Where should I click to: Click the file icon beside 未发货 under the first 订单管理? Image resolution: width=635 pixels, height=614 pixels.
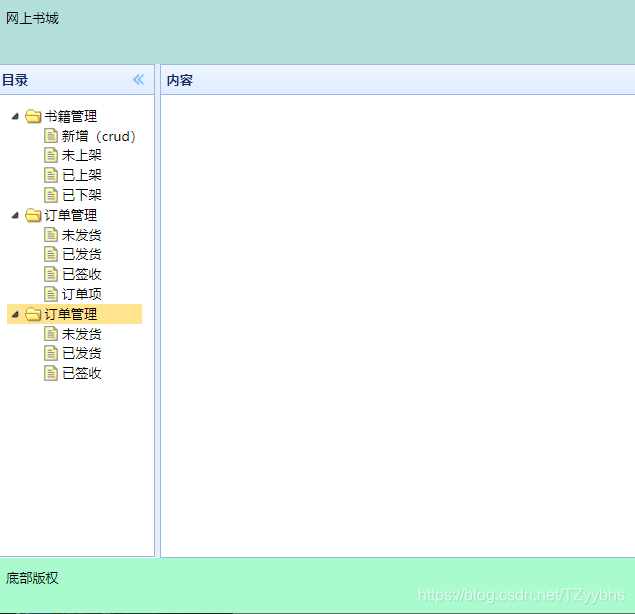[x=51, y=235]
